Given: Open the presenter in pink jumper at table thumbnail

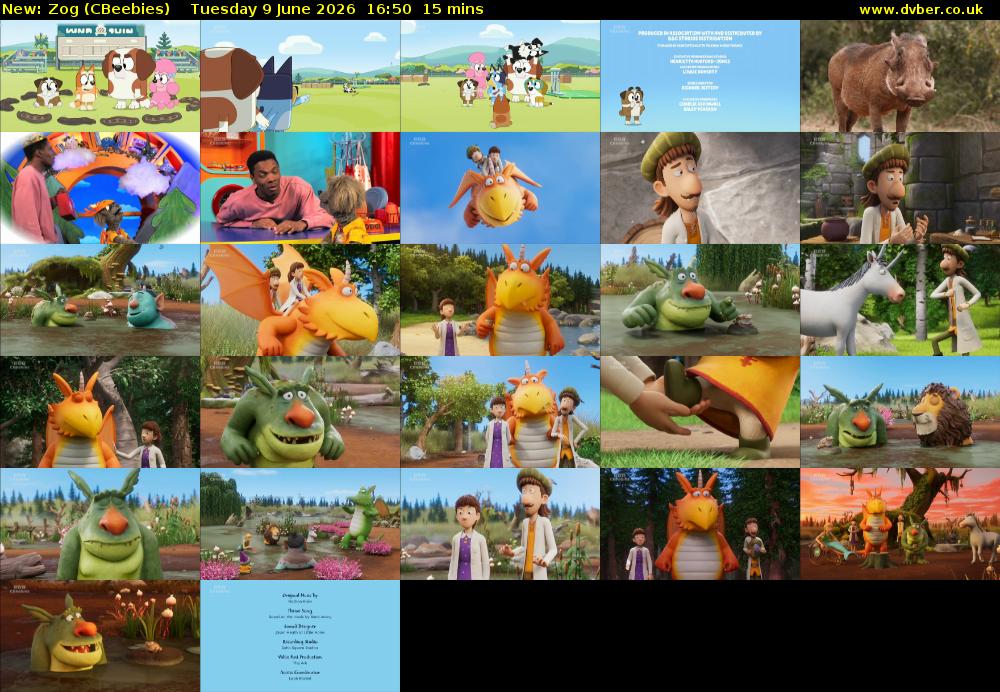Looking at the screenshot, I should coord(300,188).
